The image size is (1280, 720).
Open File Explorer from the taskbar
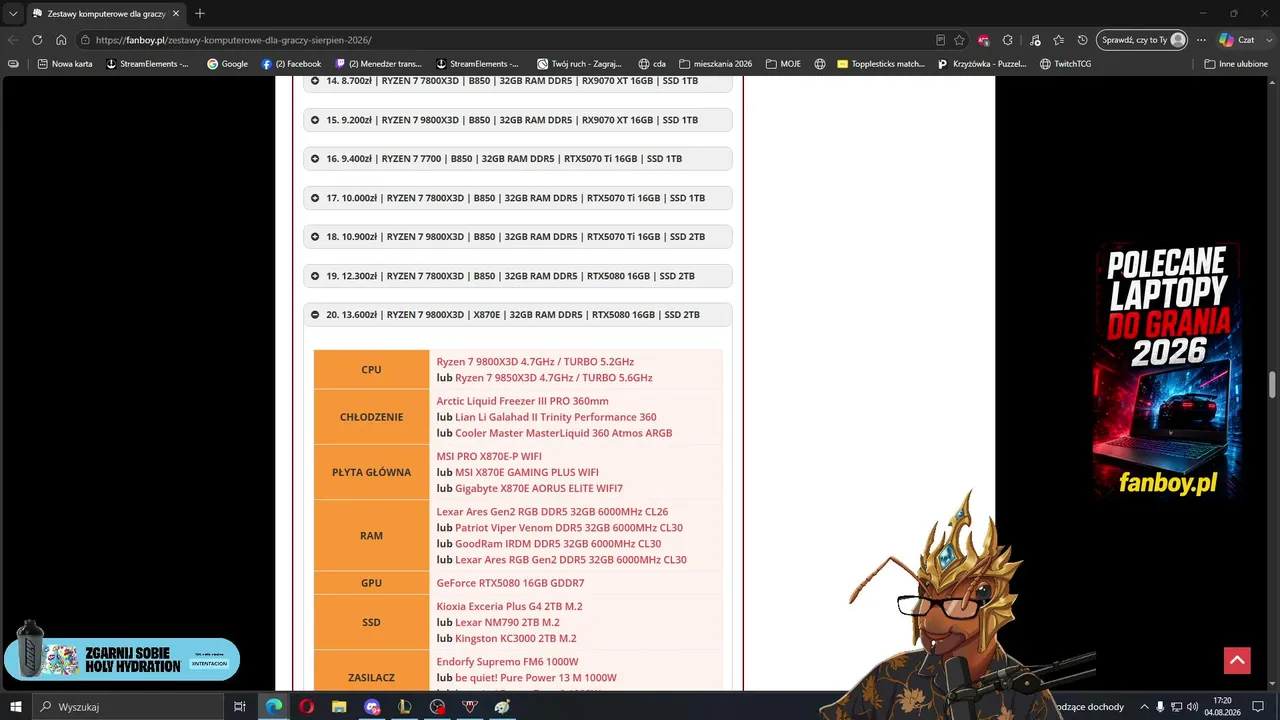(339, 707)
